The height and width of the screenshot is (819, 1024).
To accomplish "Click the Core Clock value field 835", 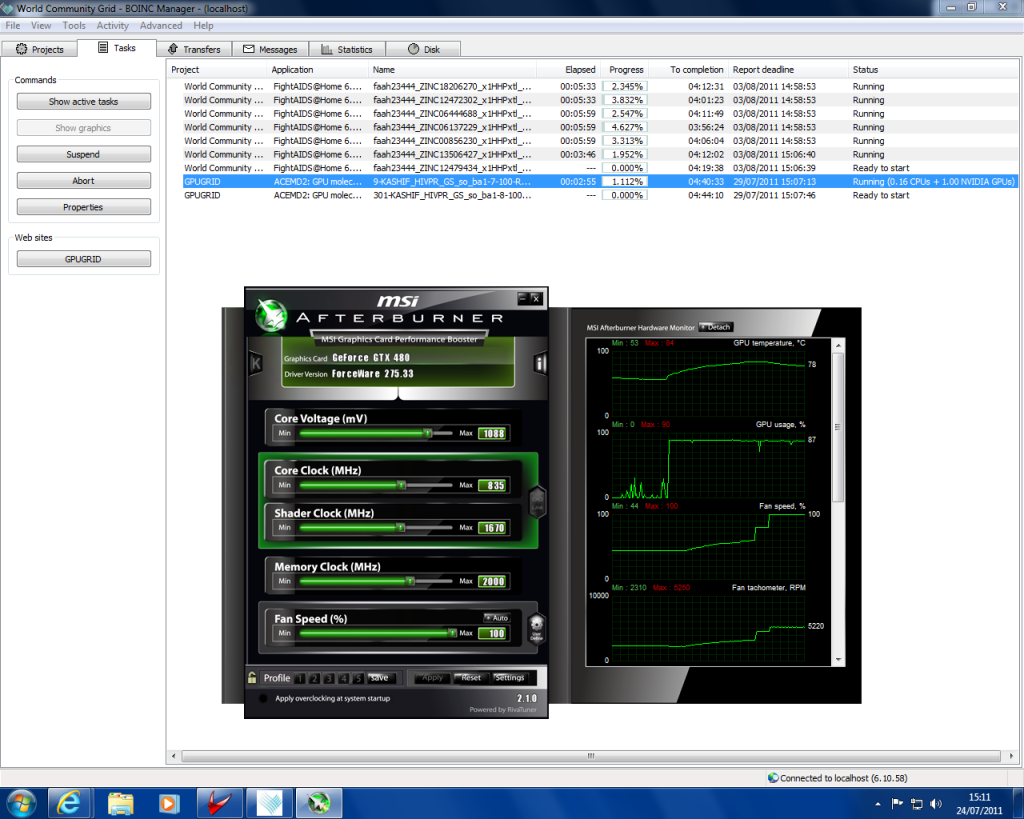I will pyautogui.click(x=493, y=486).
